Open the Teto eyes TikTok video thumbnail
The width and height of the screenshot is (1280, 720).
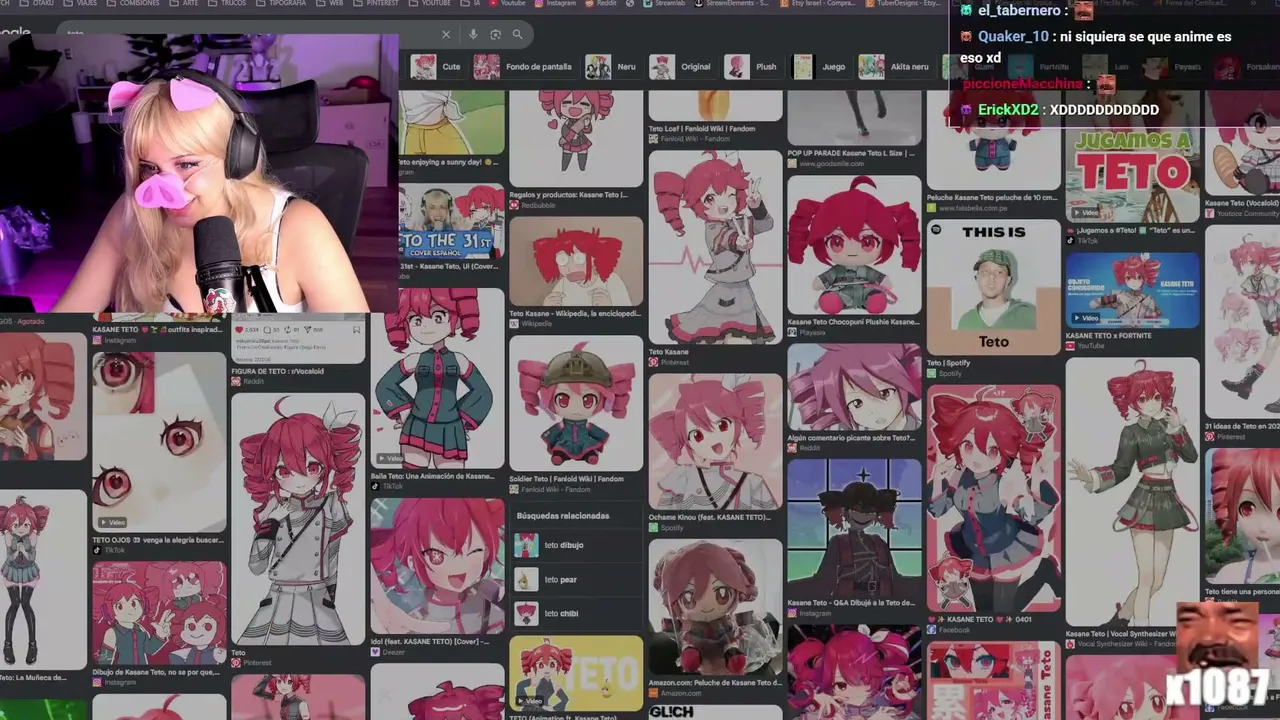159,442
